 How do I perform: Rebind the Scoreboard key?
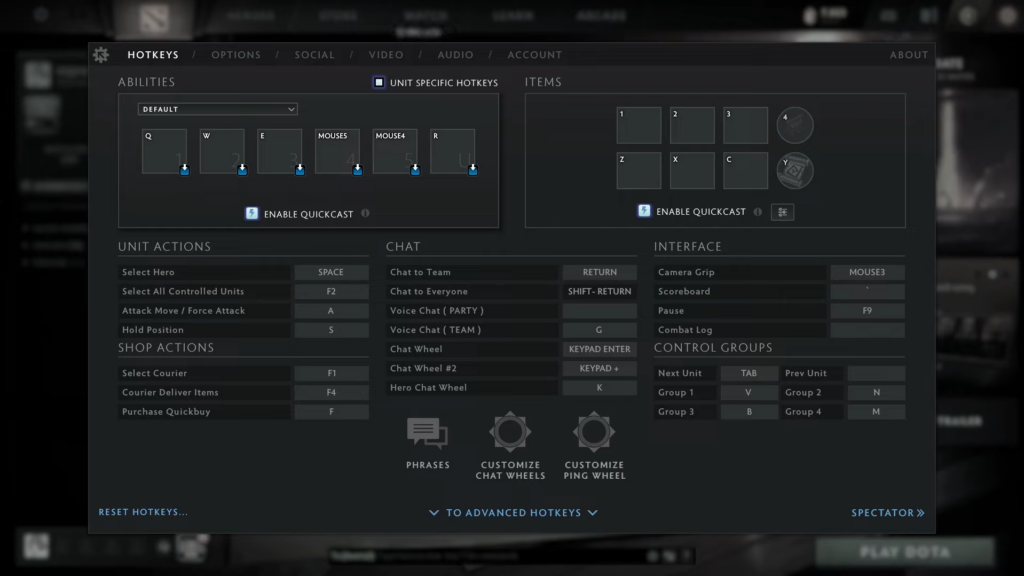867,291
